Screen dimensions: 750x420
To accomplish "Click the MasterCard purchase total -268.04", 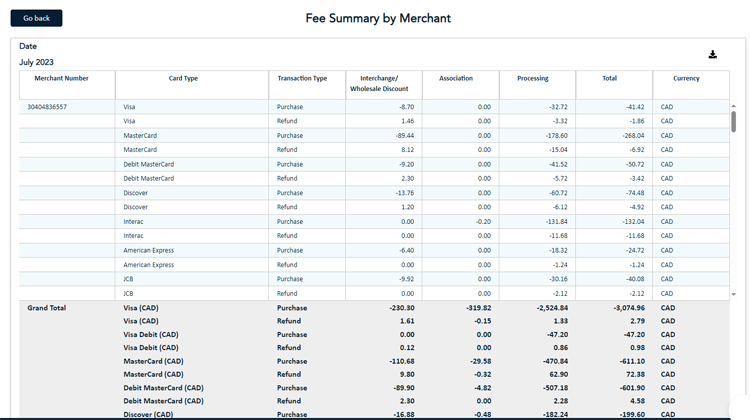I will point(630,136).
